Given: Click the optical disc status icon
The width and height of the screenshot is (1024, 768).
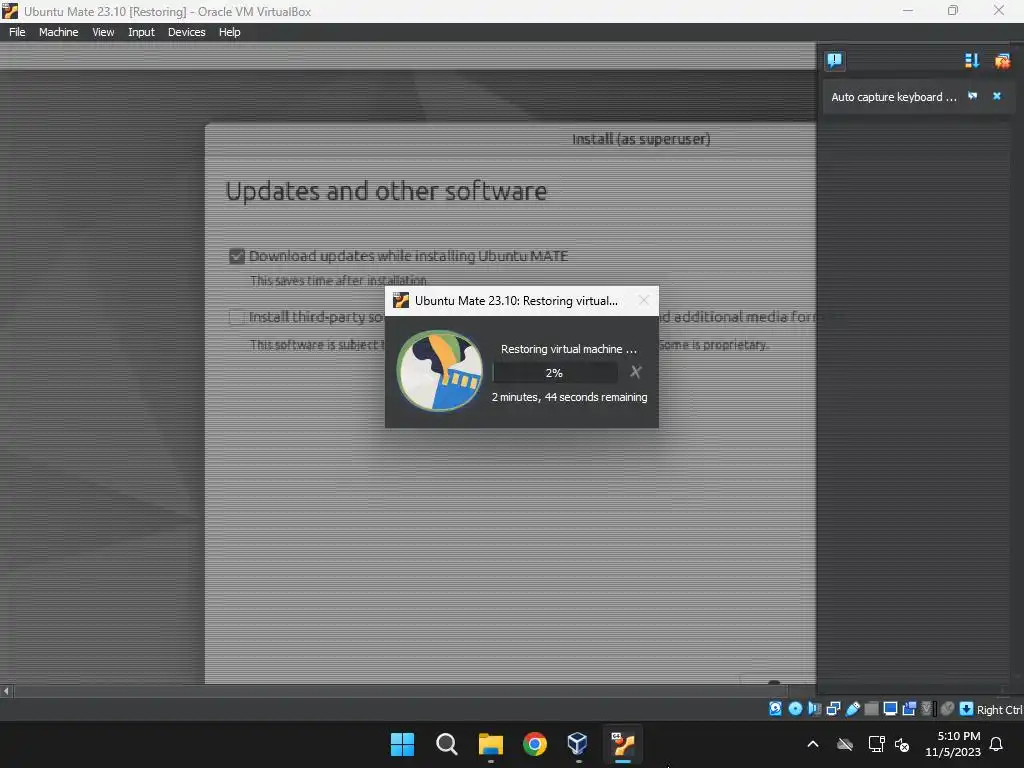Looking at the screenshot, I should 795,709.
